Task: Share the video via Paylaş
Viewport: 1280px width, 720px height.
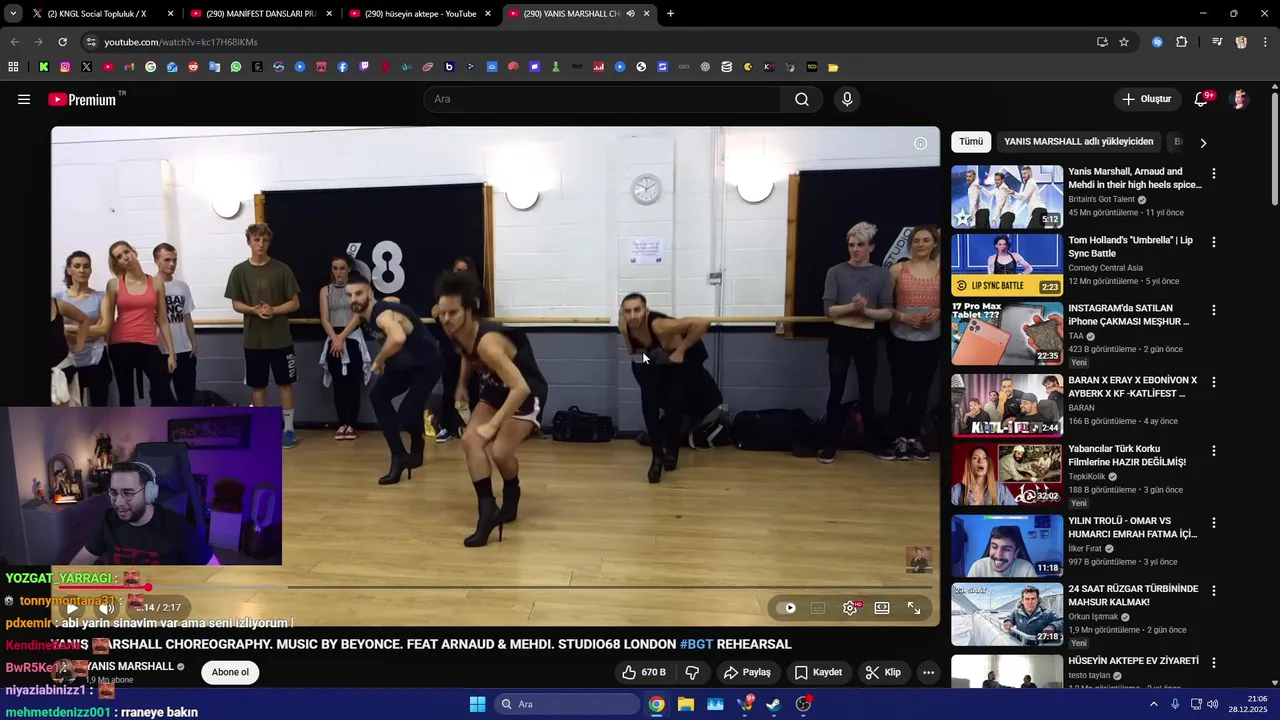Action: point(748,672)
